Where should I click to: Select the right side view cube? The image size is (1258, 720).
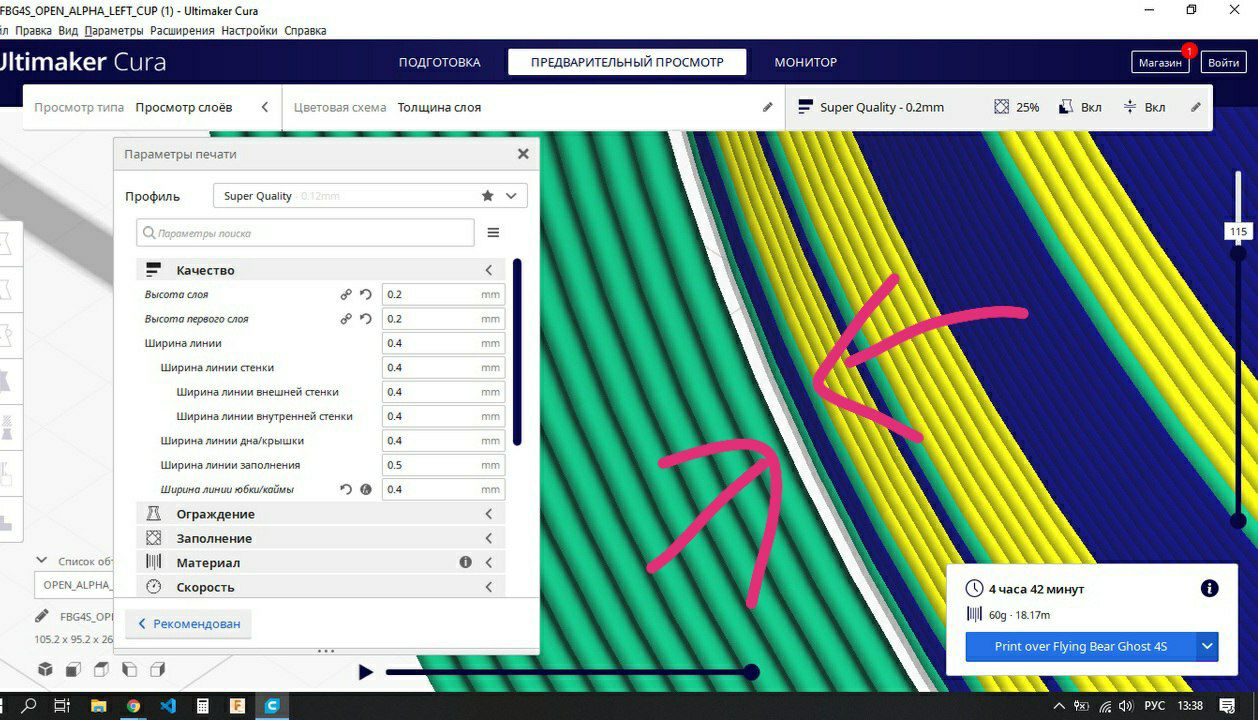pos(157,669)
